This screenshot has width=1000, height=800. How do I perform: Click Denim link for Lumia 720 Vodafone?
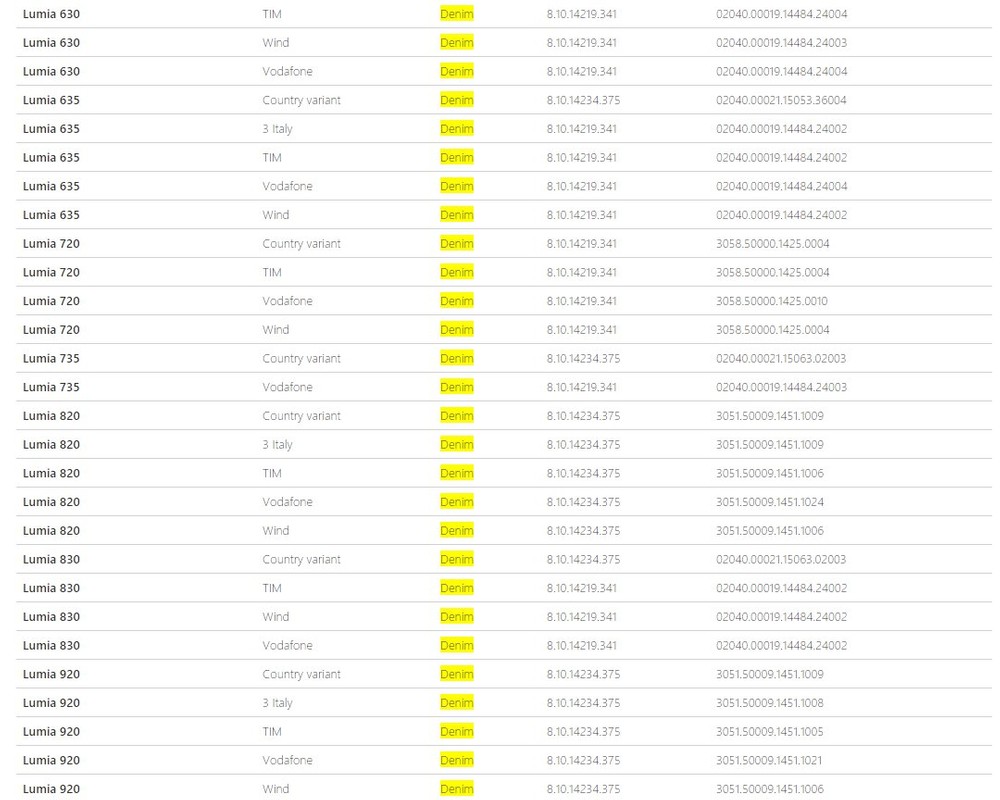[457, 301]
